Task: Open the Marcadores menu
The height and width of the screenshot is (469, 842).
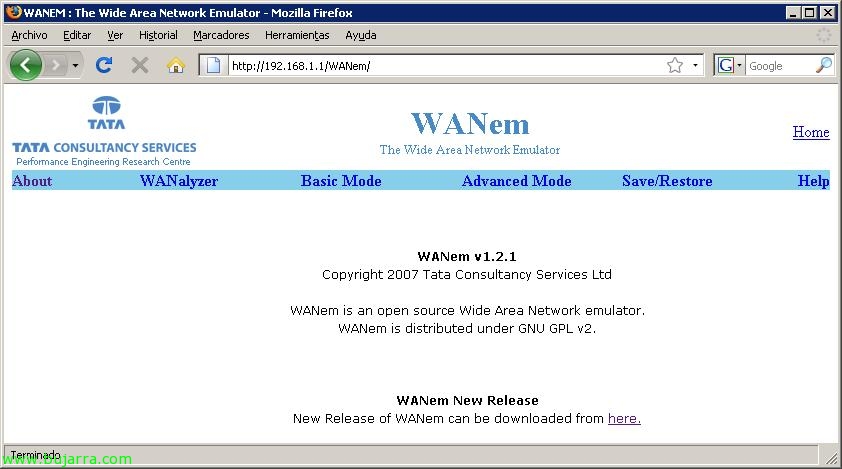Action: [221, 35]
